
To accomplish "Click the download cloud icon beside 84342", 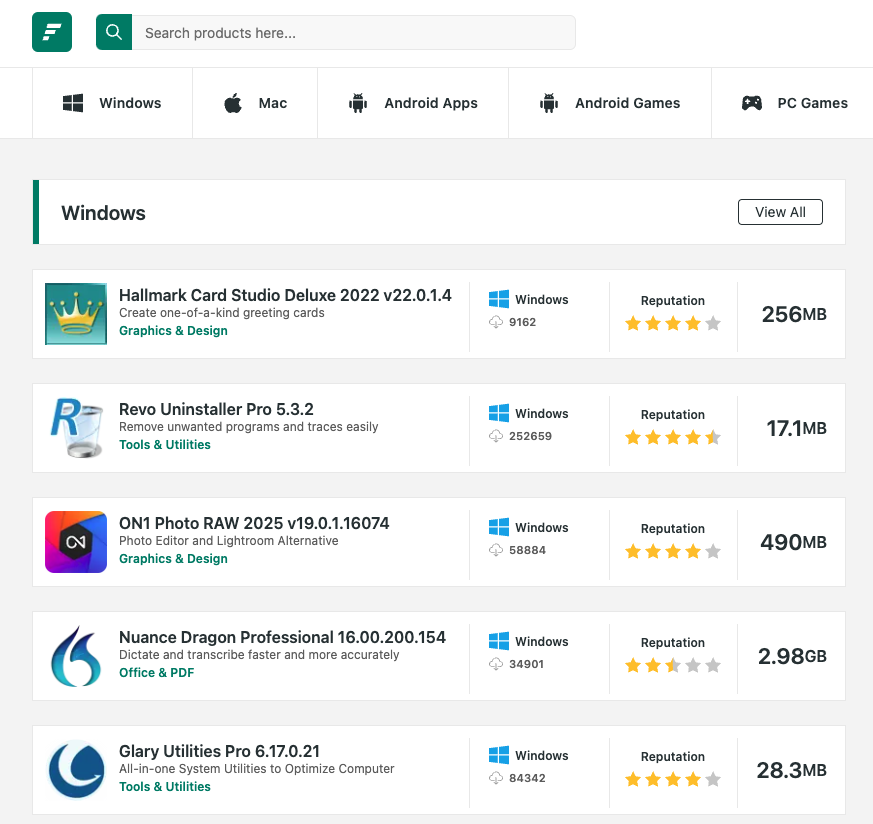I will coord(496,778).
